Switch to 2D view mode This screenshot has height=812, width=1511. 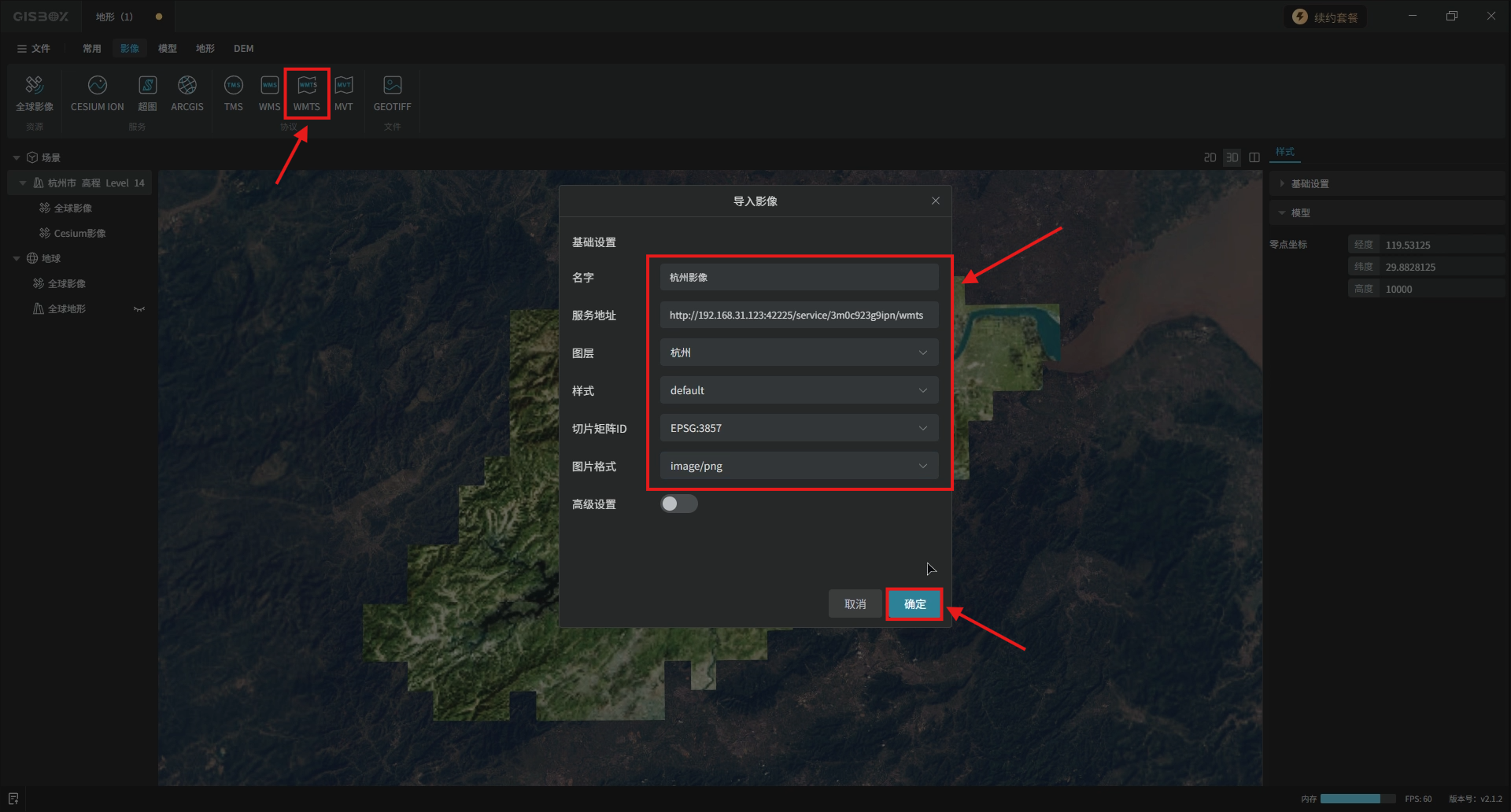(1210, 157)
